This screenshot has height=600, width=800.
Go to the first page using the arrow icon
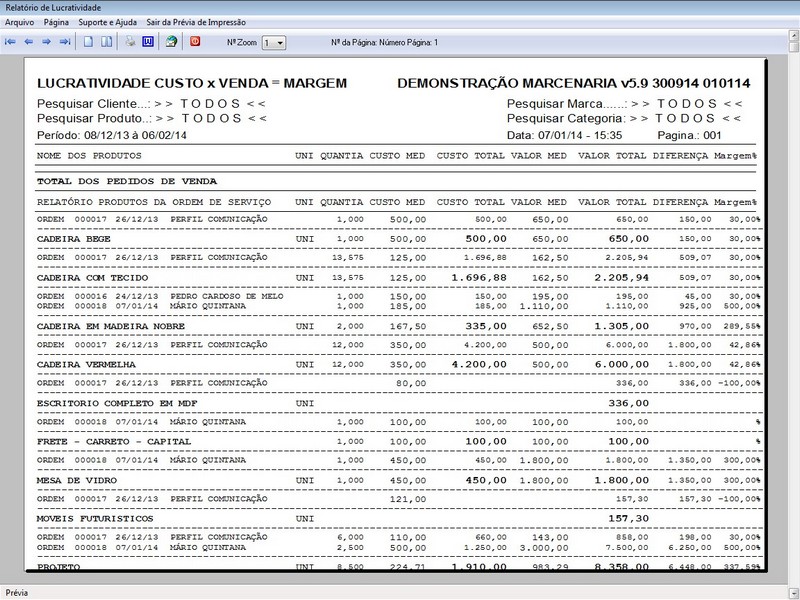click(x=10, y=42)
